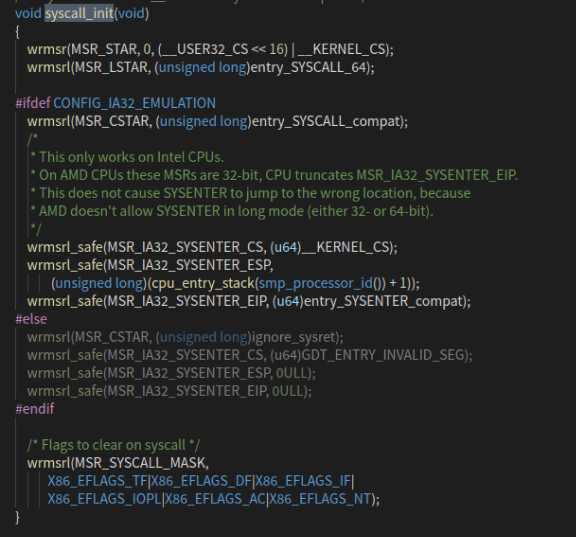Click the inactive MSR_IA32_SYSENTER_ESP, 0ULL line
The height and width of the screenshot is (537, 576).
click(x=171, y=373)
